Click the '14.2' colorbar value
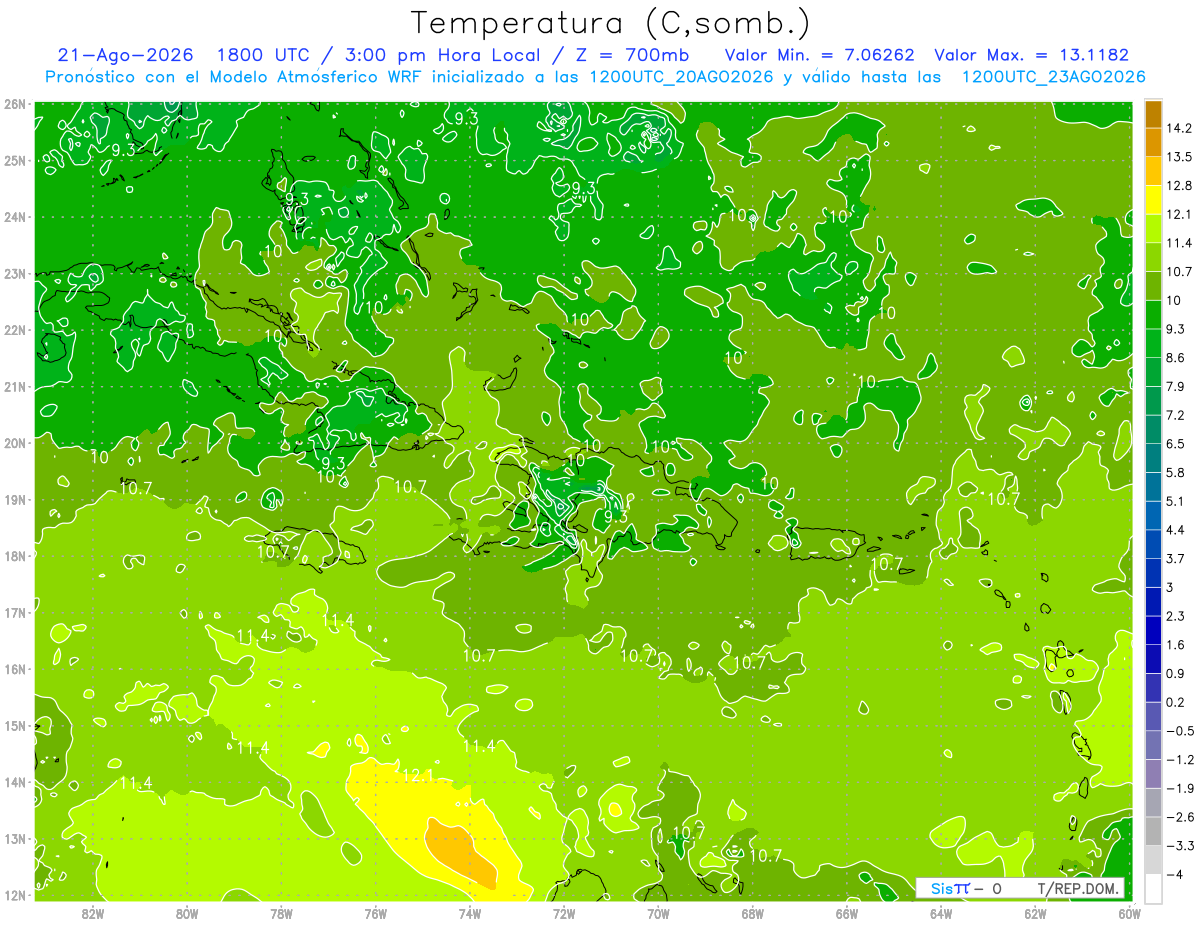Image resolution: width=1200 pixels, height=927 pixels. (1179, 128)
